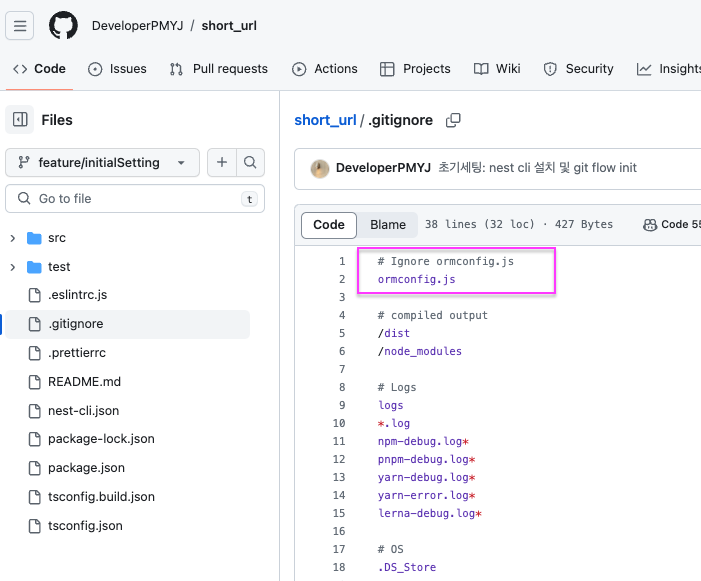Open DeveloperPMYJ owner profile link
Screen dimensions: 701x581
[x=138, y=26]
